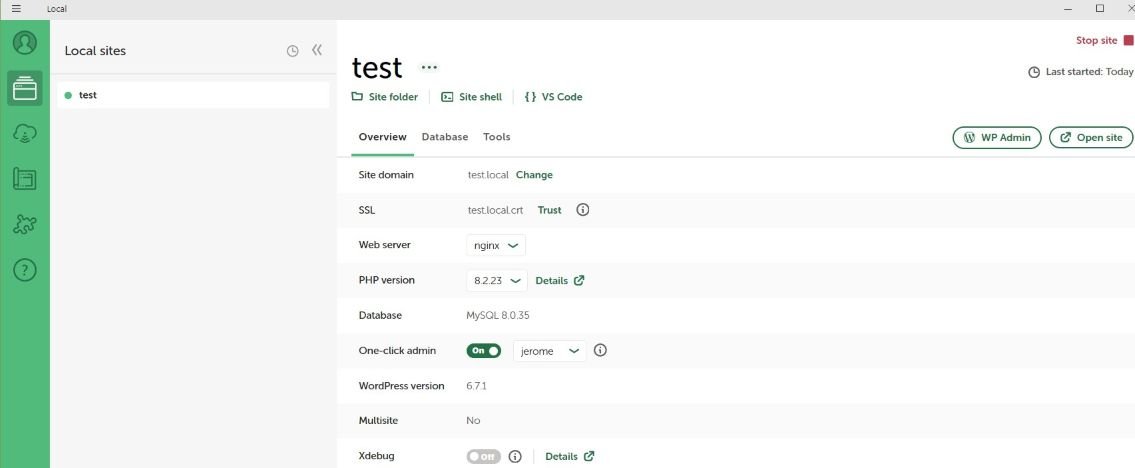Switch to the Overview tab
The height and width of the screenshot is (468, 1135).
(x=383, y=137)
